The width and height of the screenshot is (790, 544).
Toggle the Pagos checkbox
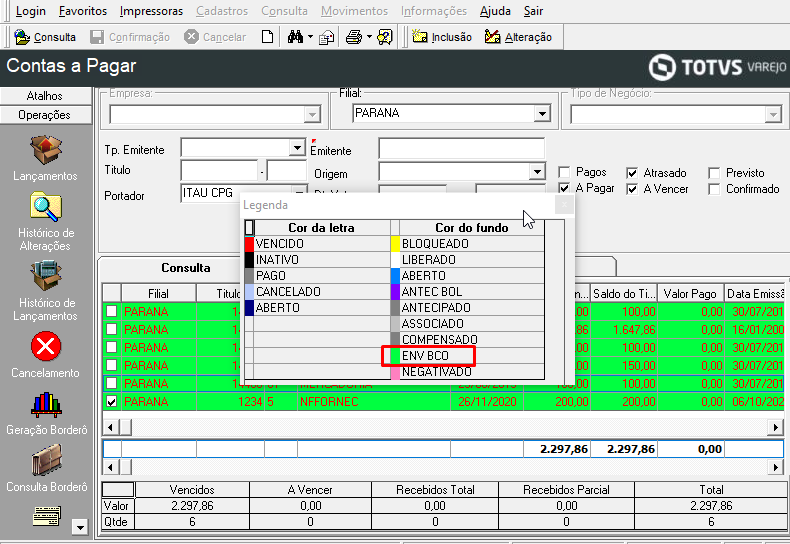[564, 173]
